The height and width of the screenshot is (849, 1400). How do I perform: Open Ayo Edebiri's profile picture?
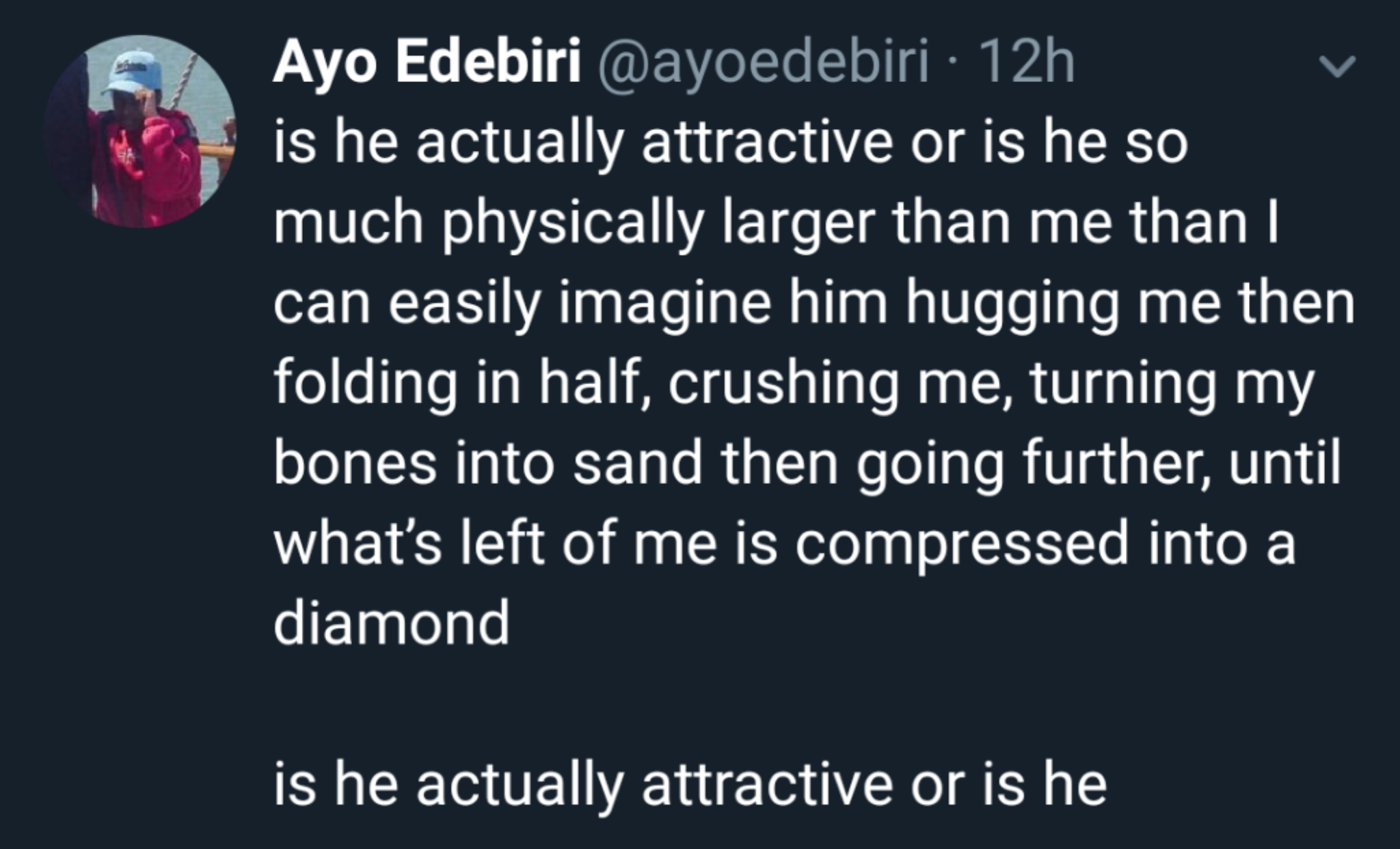click(x=140, y=132)
